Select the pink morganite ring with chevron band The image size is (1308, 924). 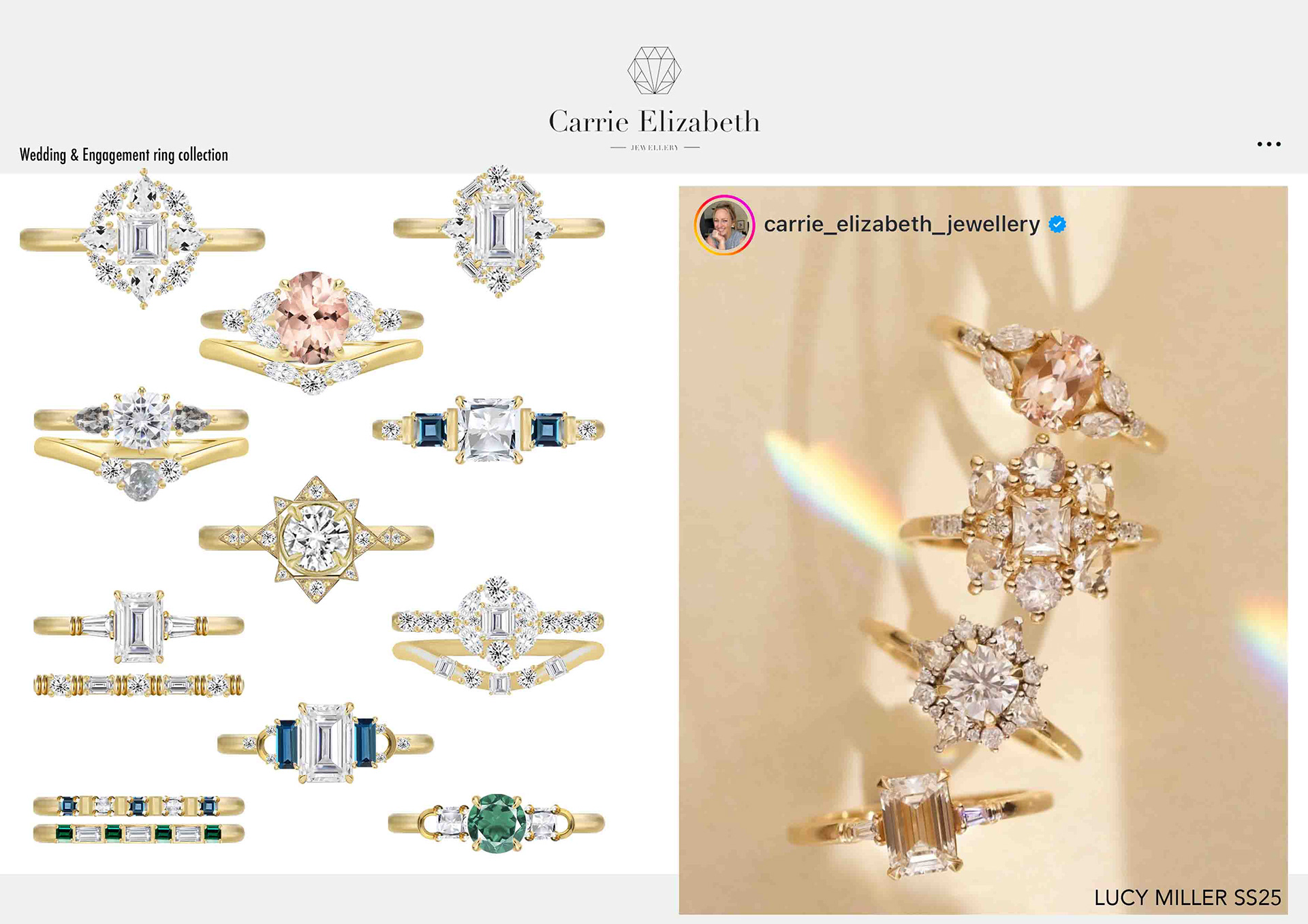click(x=311, y=332)
